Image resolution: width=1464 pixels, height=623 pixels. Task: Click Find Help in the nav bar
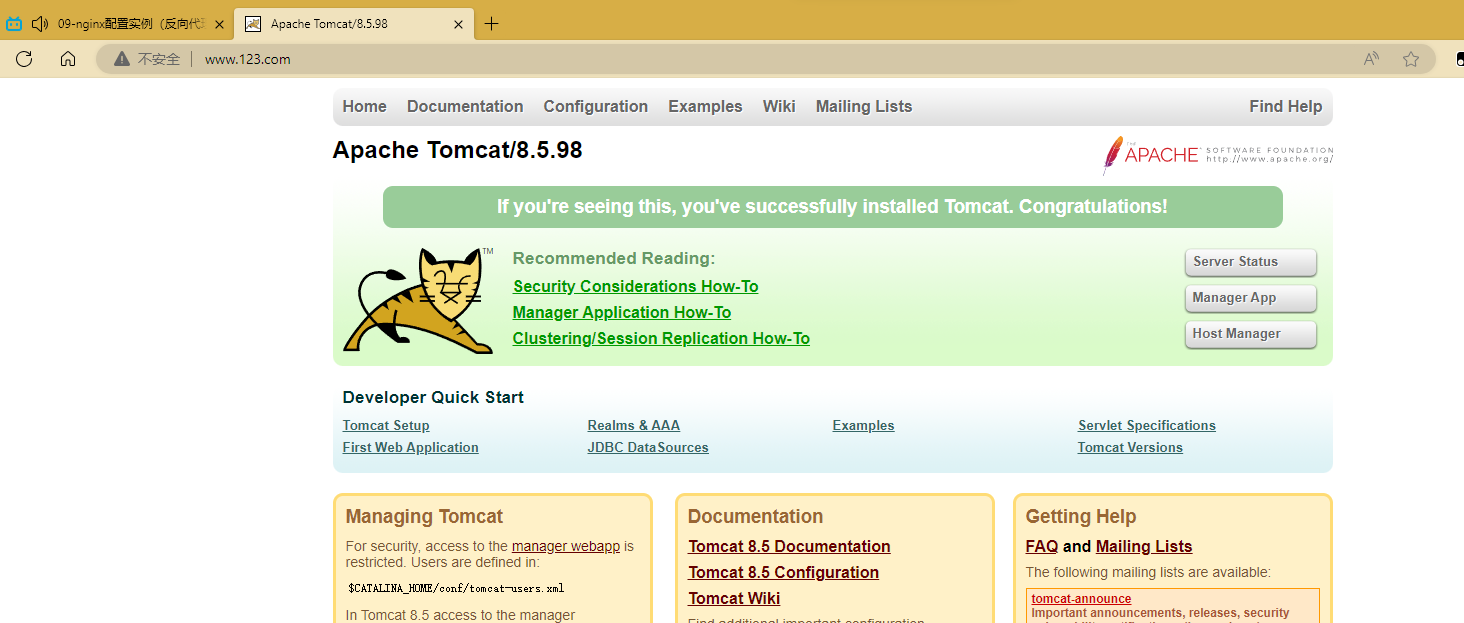pyautogui.click(x=1285, y=106)
